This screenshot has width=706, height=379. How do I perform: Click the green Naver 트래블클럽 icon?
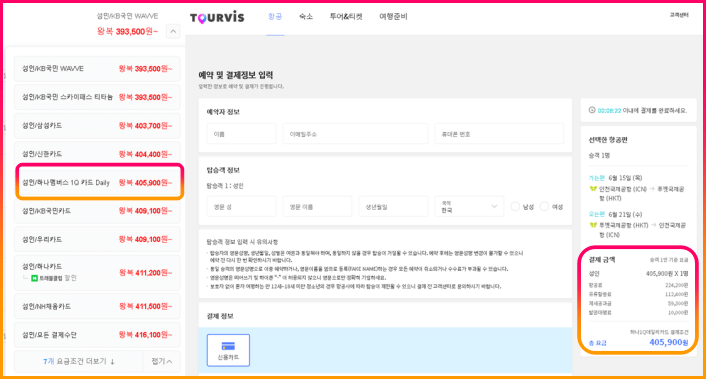(x=34, y=278)
